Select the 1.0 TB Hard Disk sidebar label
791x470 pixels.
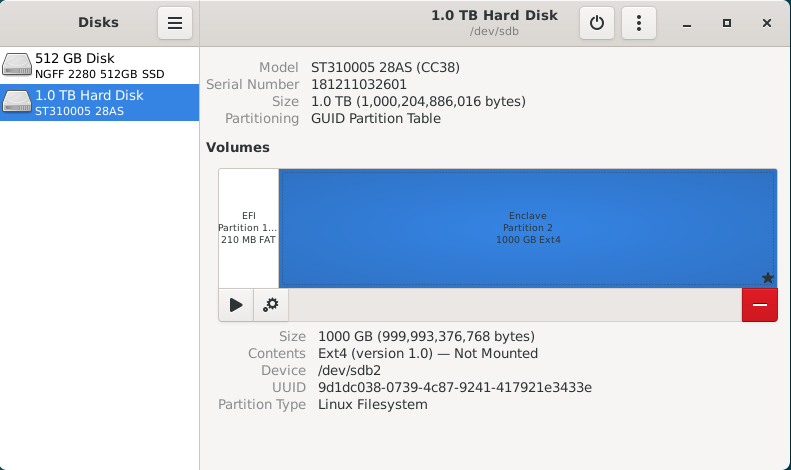click(x=89, y=95)
